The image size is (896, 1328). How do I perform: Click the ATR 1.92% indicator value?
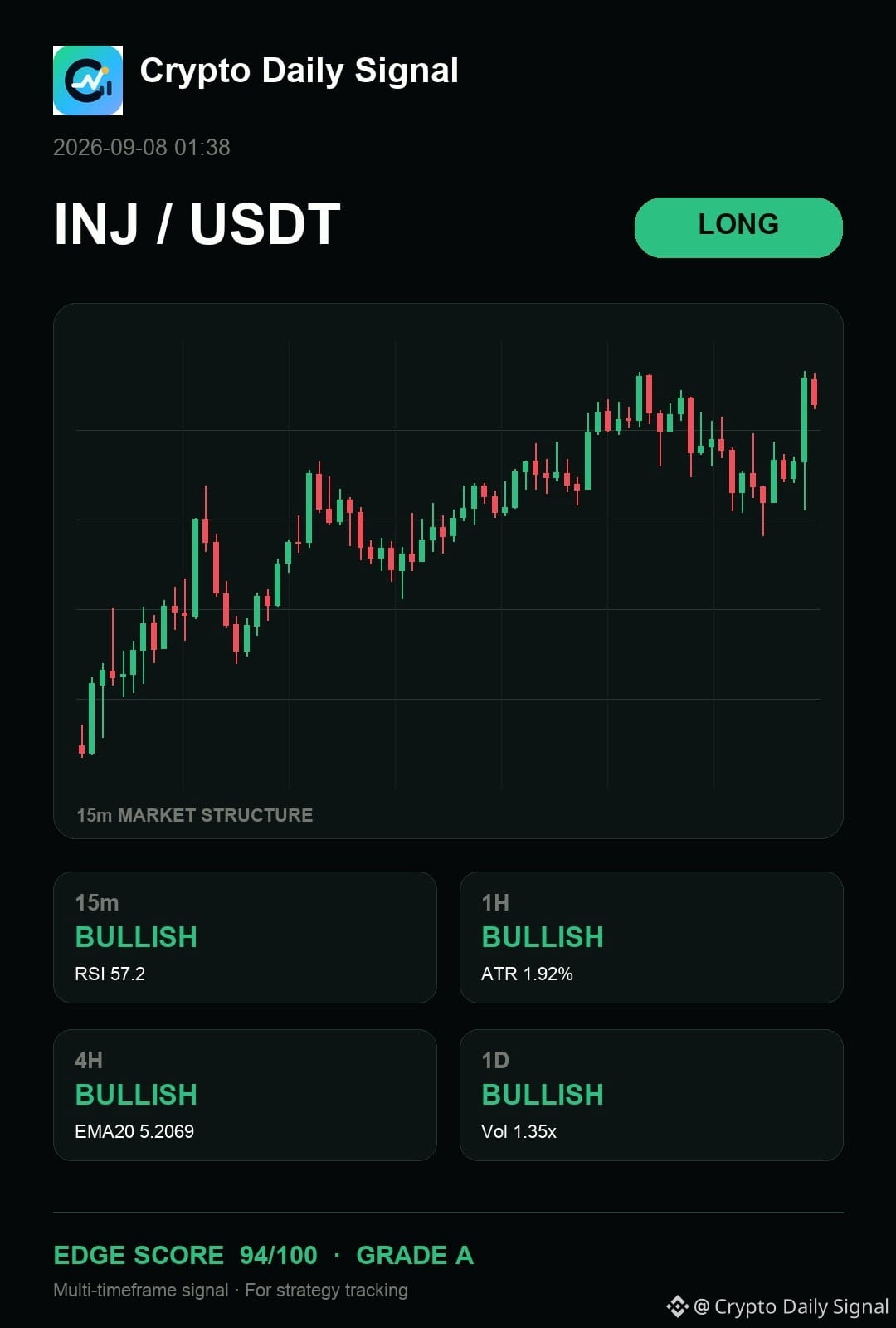click(527, 974)
